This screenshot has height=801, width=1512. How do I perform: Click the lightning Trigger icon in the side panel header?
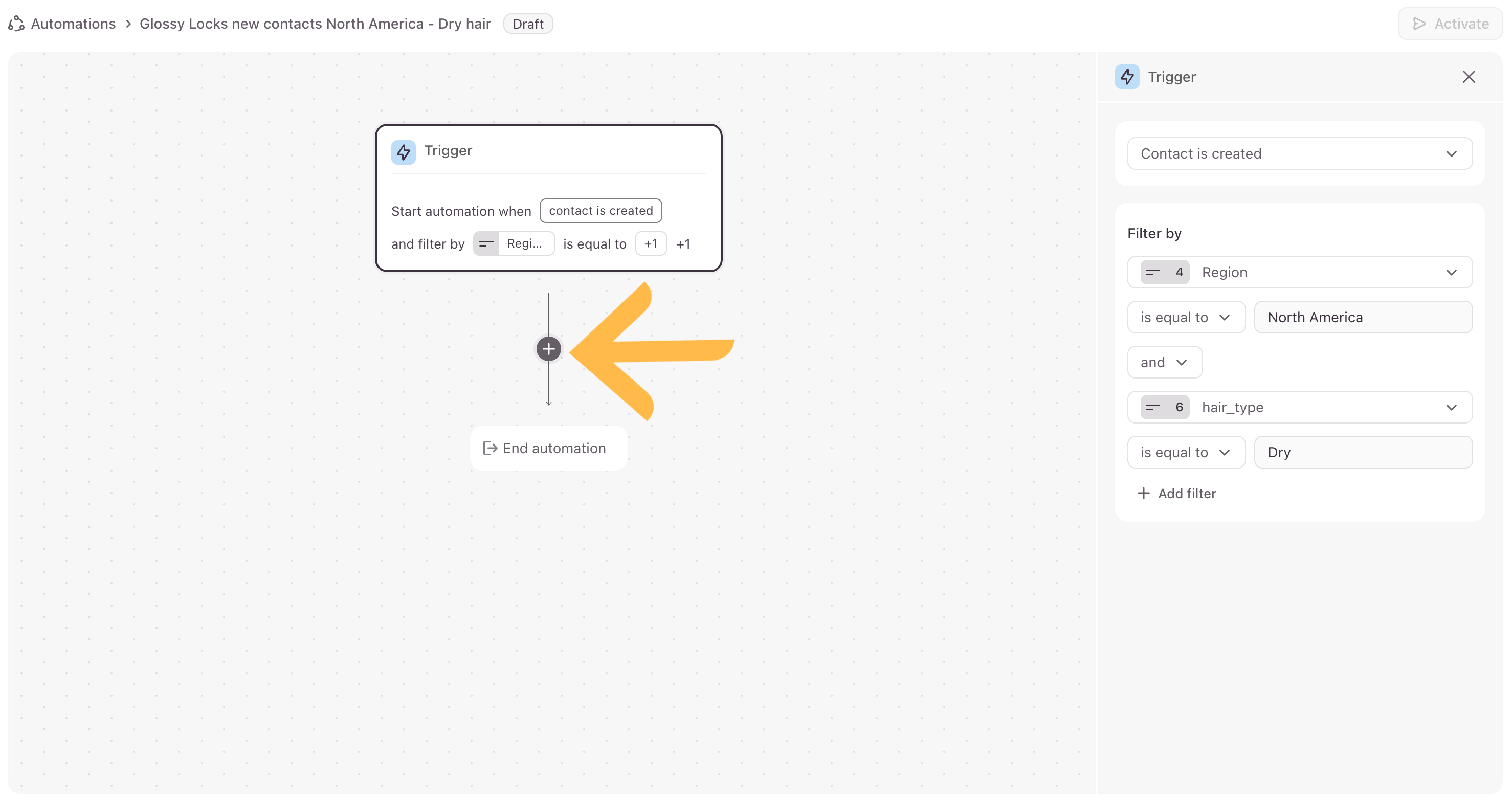tap(1127, 77)
